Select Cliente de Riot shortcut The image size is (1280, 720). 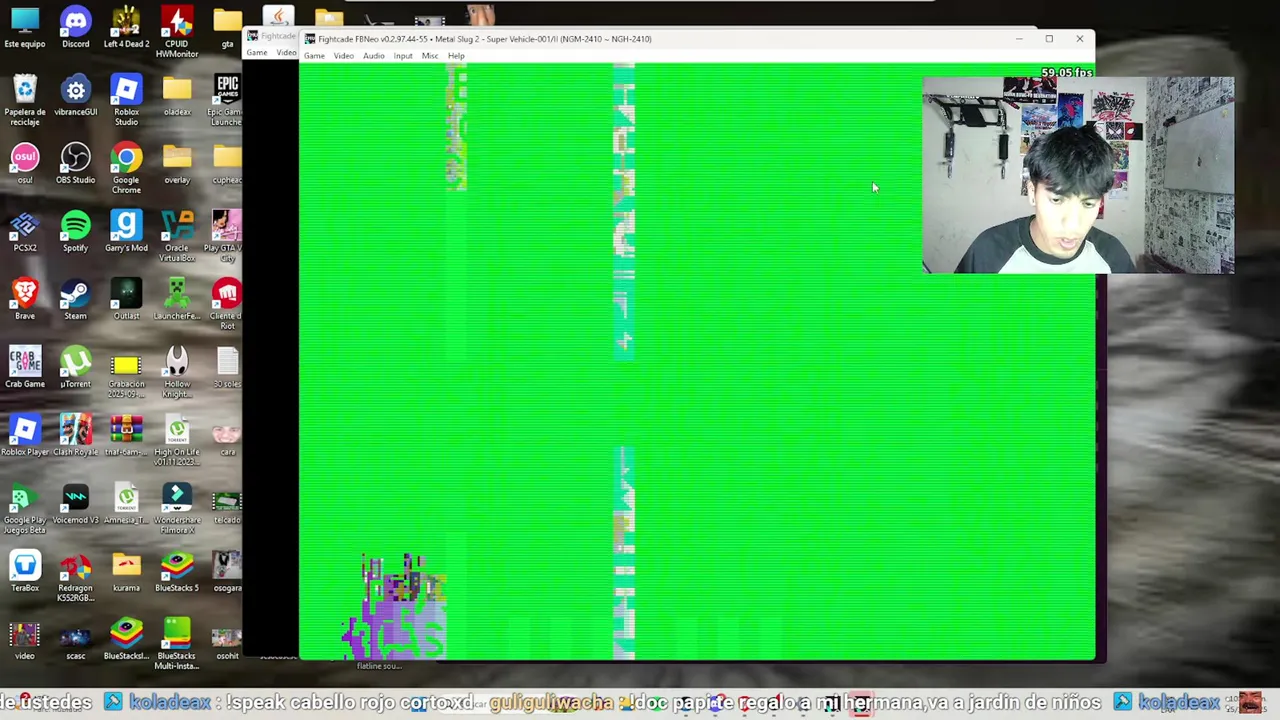point(227,304)
